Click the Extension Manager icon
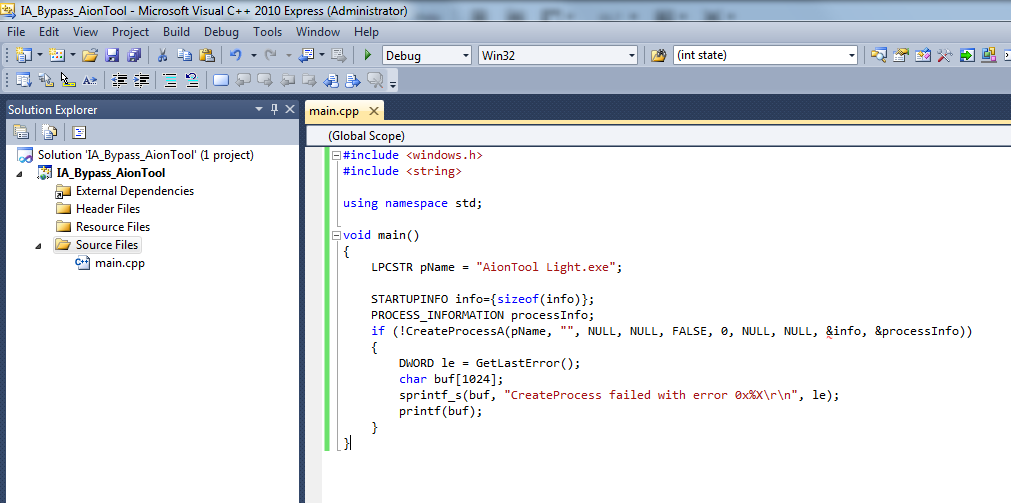 pyautogui.click(x=988, y=55)
